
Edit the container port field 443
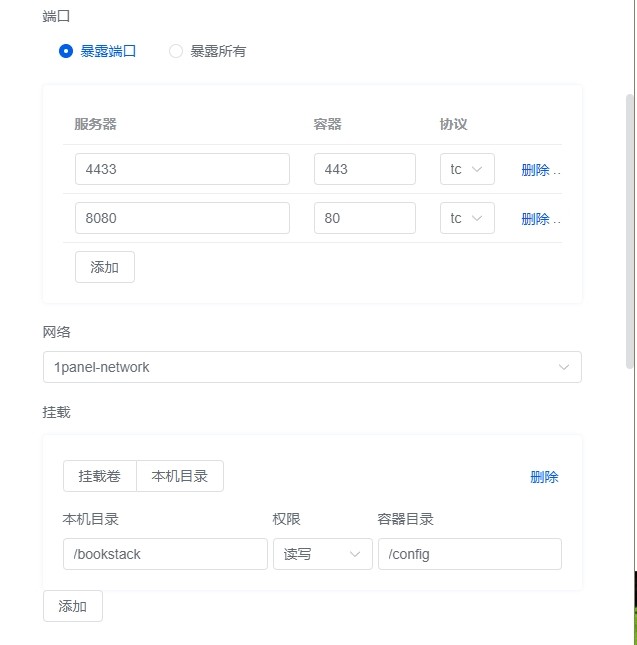365,169
